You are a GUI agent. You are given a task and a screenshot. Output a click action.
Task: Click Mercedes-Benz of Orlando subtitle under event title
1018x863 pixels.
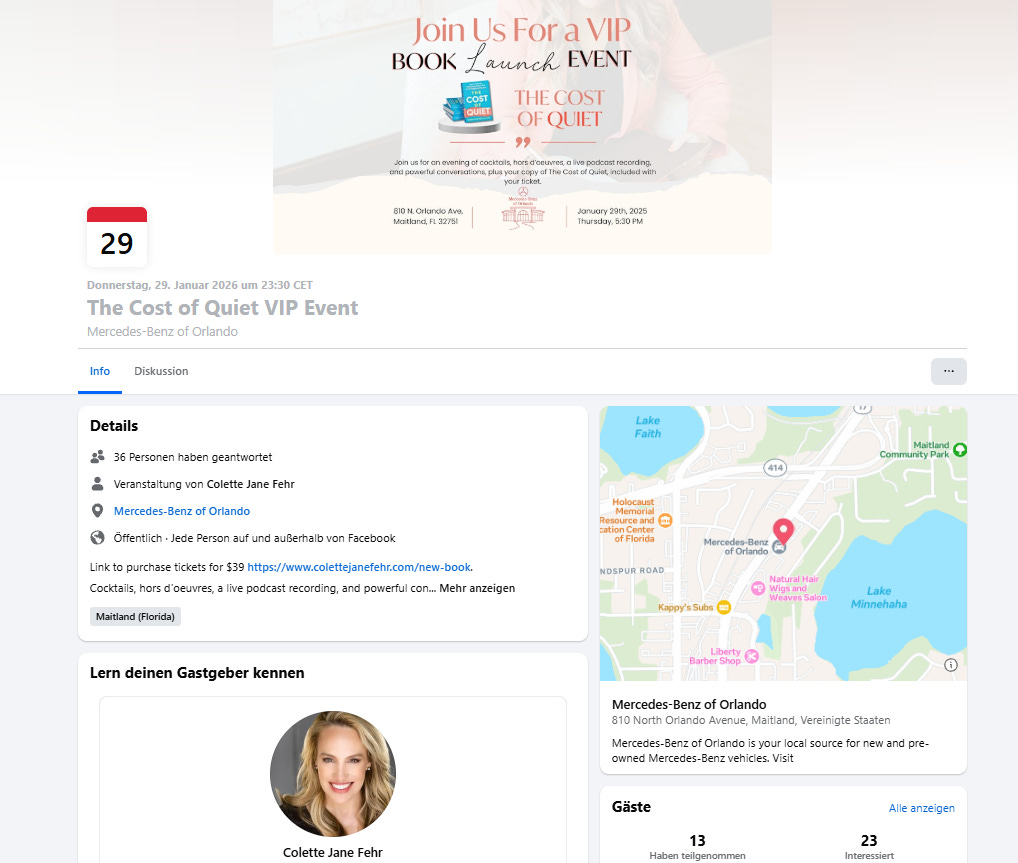pos(162,331)
